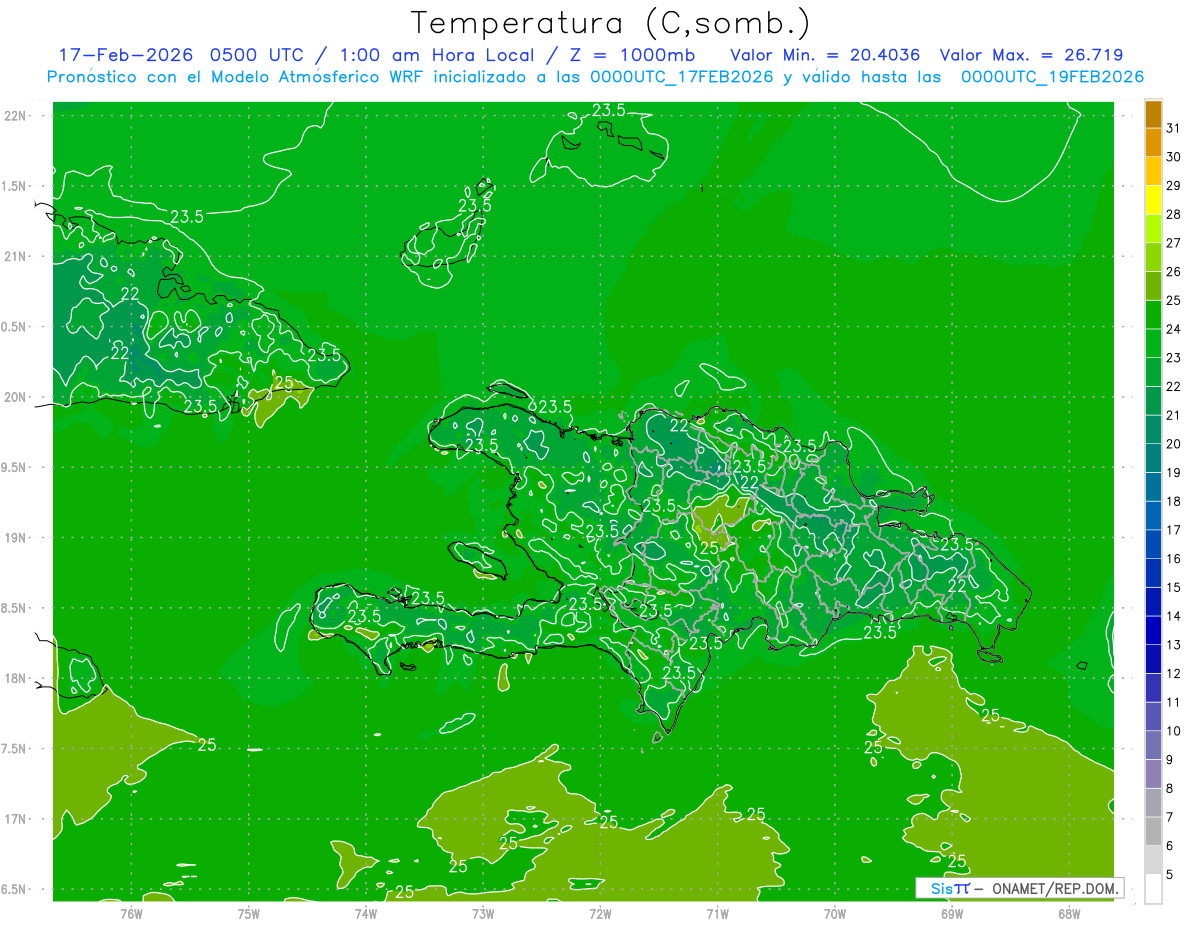The width and height of the screenshot is (1200, 927).
Task: Click 'Pronóstico con el Modelo Atmósferico WRF' text
Action: [238, 77]
